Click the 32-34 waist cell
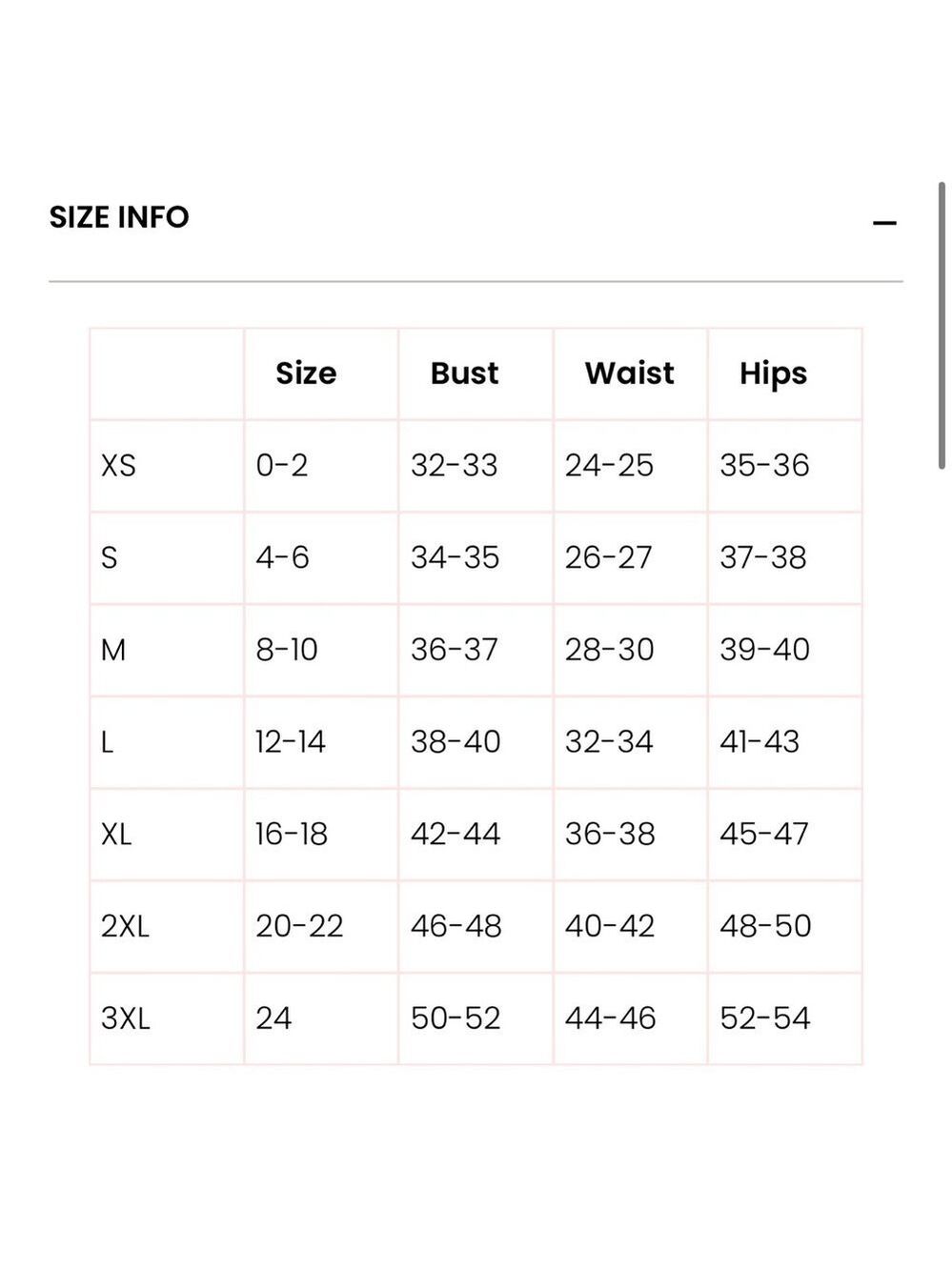This screenshot has width=952, height=1270. click(x=609, y=742)
